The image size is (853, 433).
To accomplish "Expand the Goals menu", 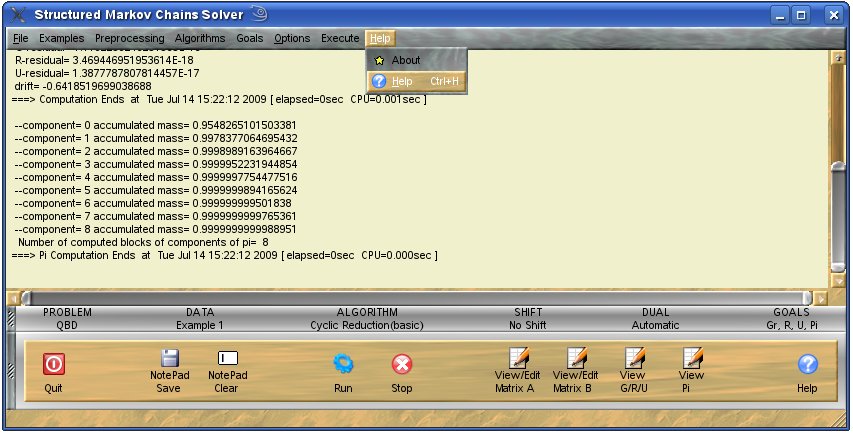I will click(250, 38).
